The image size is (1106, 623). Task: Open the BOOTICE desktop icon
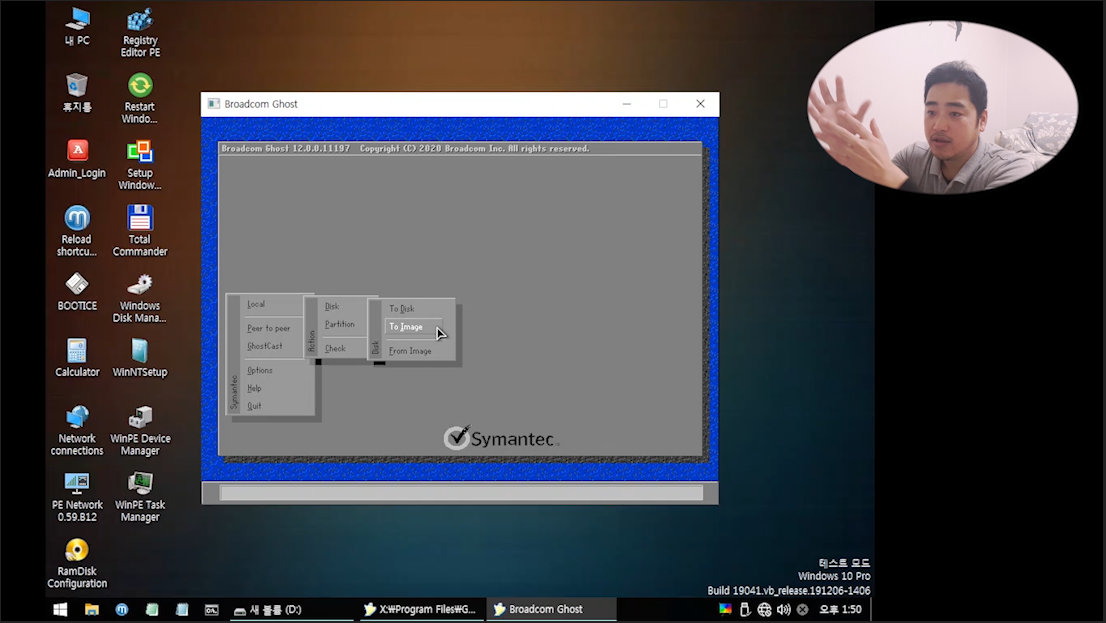77,292
